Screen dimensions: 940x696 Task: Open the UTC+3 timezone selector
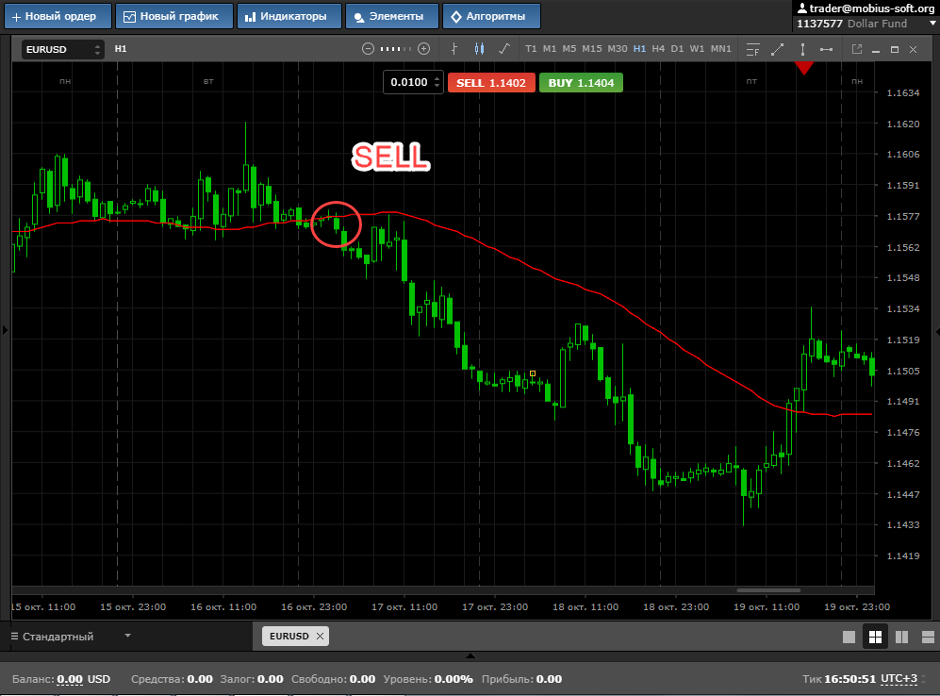(898, 679)
